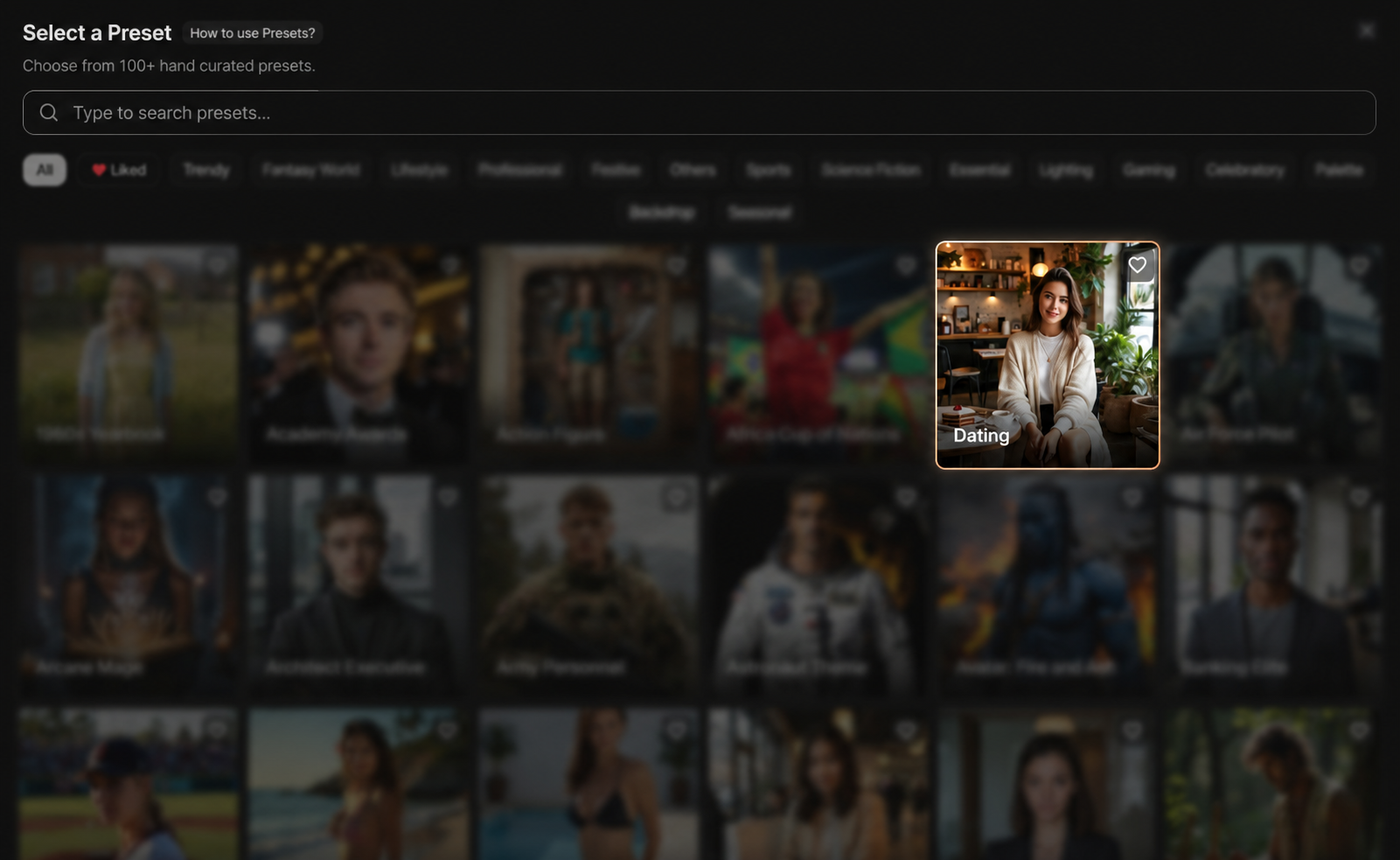1400x860 pixels.
Task: Choose the Africa Cup of Nations preset
Action: (818, 355)
